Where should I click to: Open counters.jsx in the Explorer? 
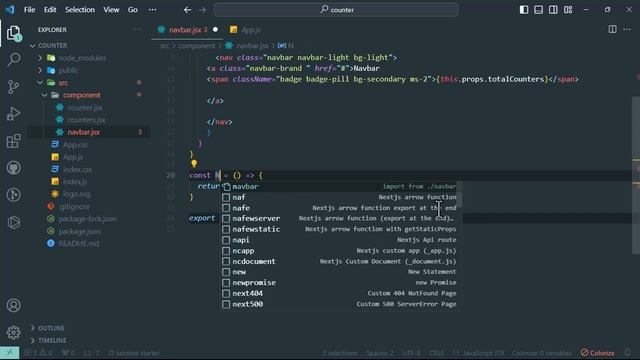click(x=86, y=120)
